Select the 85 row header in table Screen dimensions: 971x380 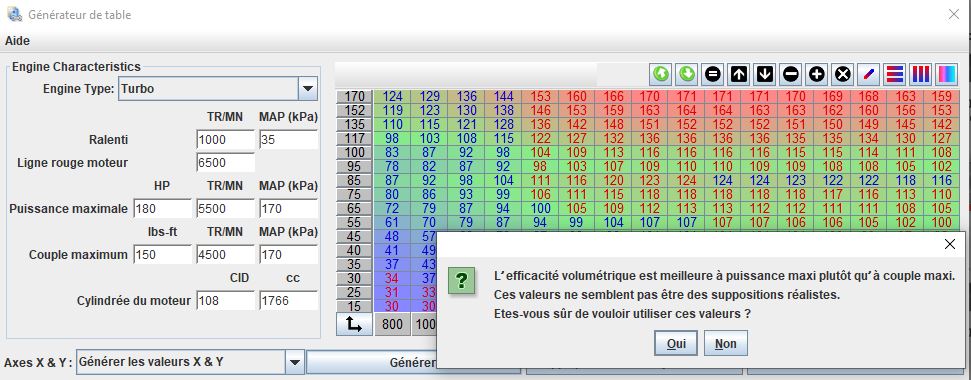pyautogui.click(x=355, y=181)
